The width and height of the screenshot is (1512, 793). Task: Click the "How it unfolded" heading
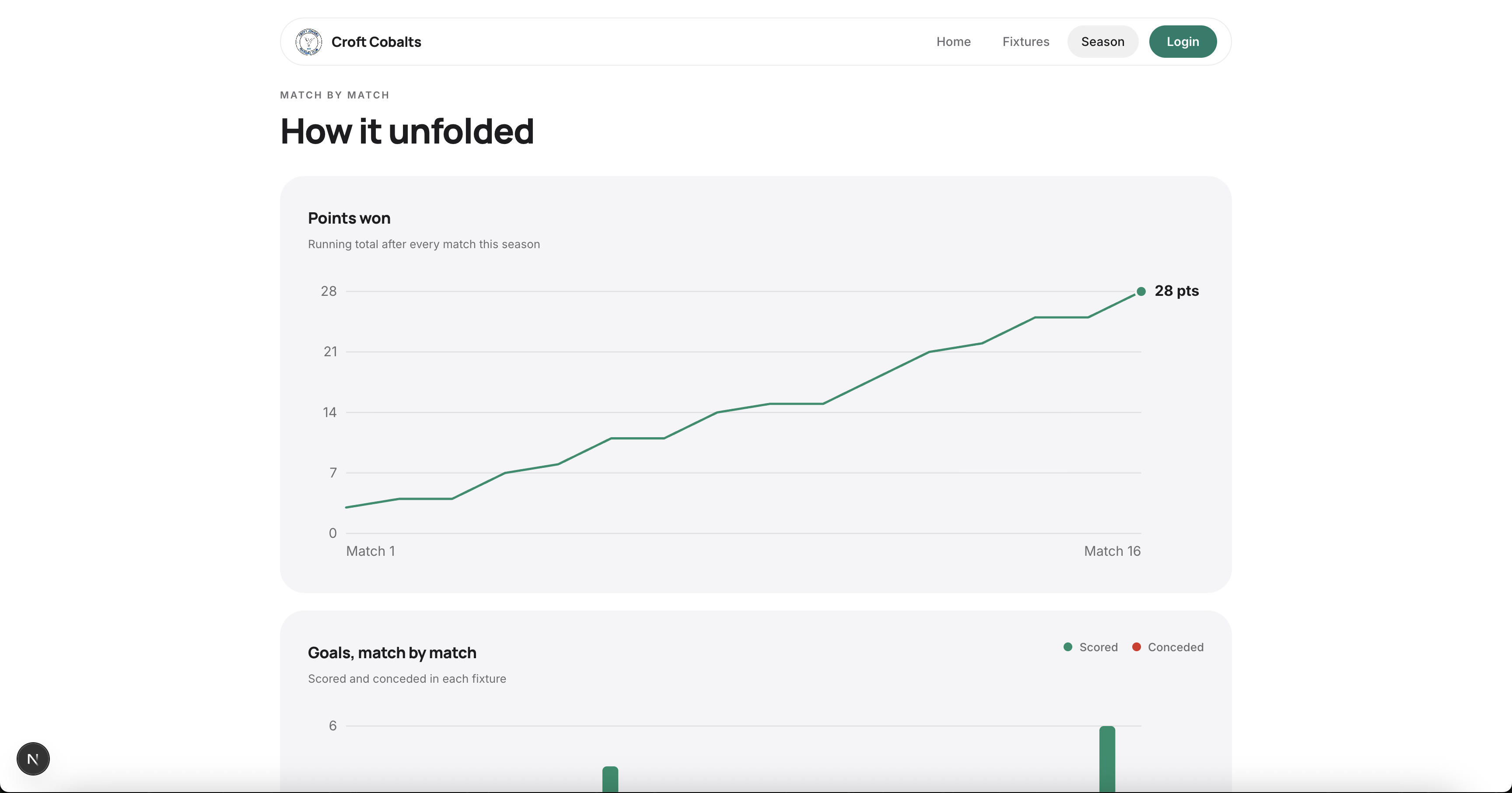407,131
